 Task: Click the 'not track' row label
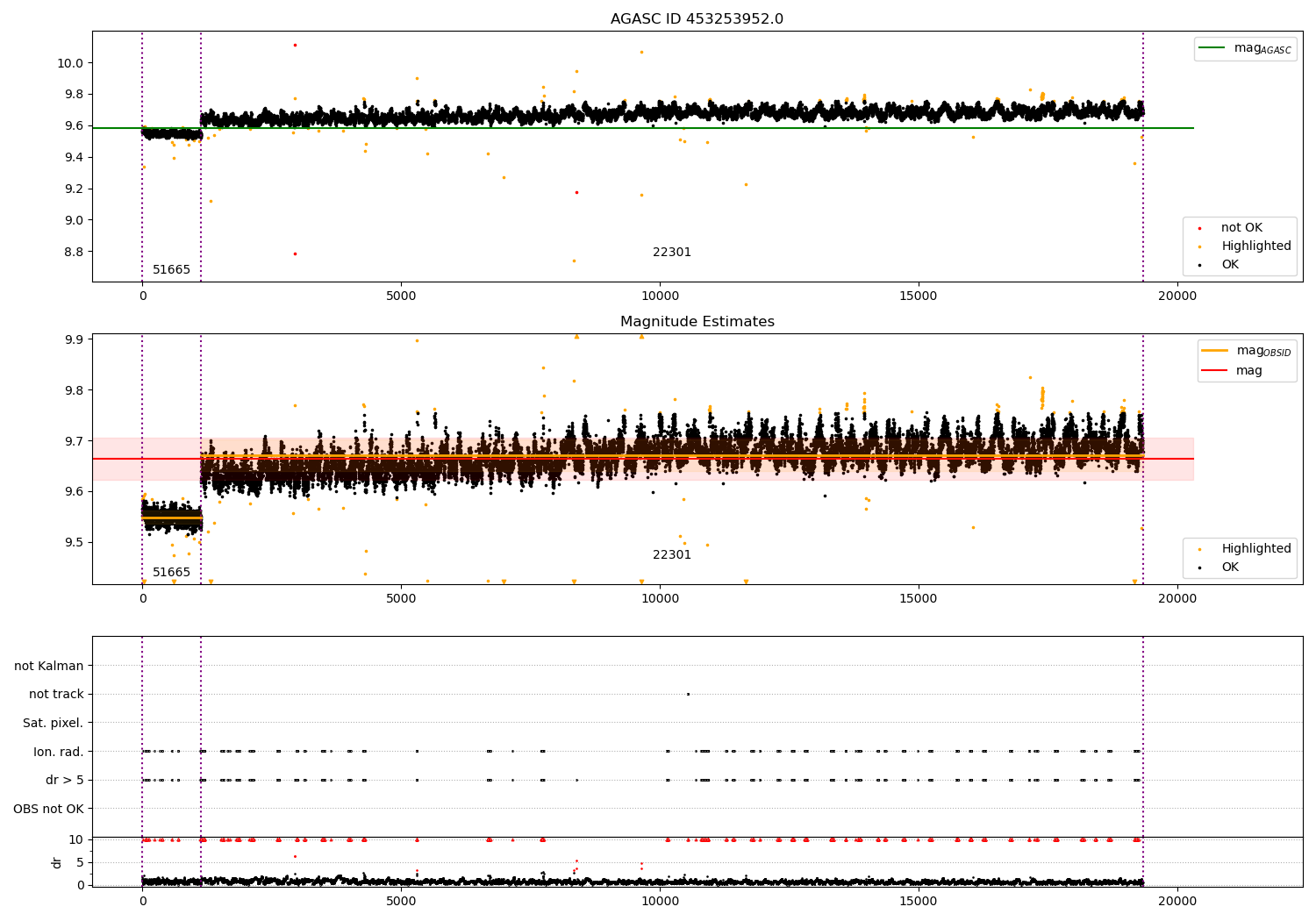click(x=56, y=695)
